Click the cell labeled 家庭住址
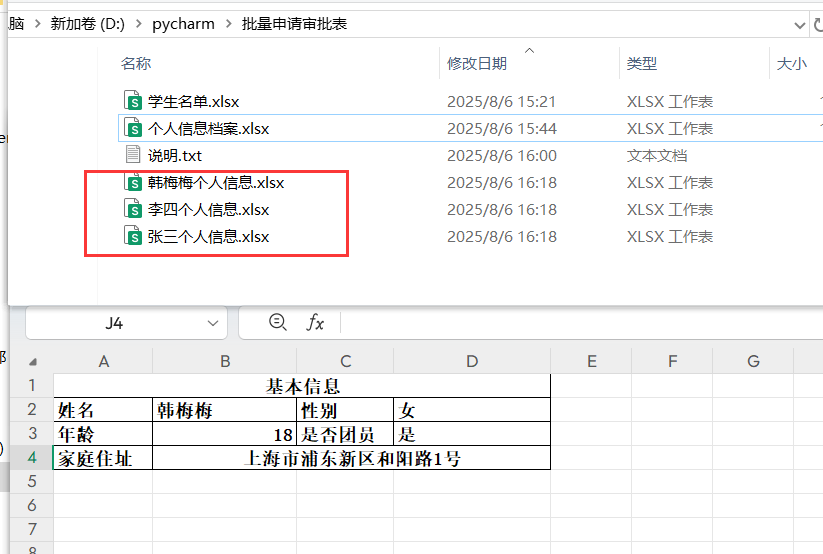Image resolution: width=823 pixels, height=554 pixels. tap(103, 458)
